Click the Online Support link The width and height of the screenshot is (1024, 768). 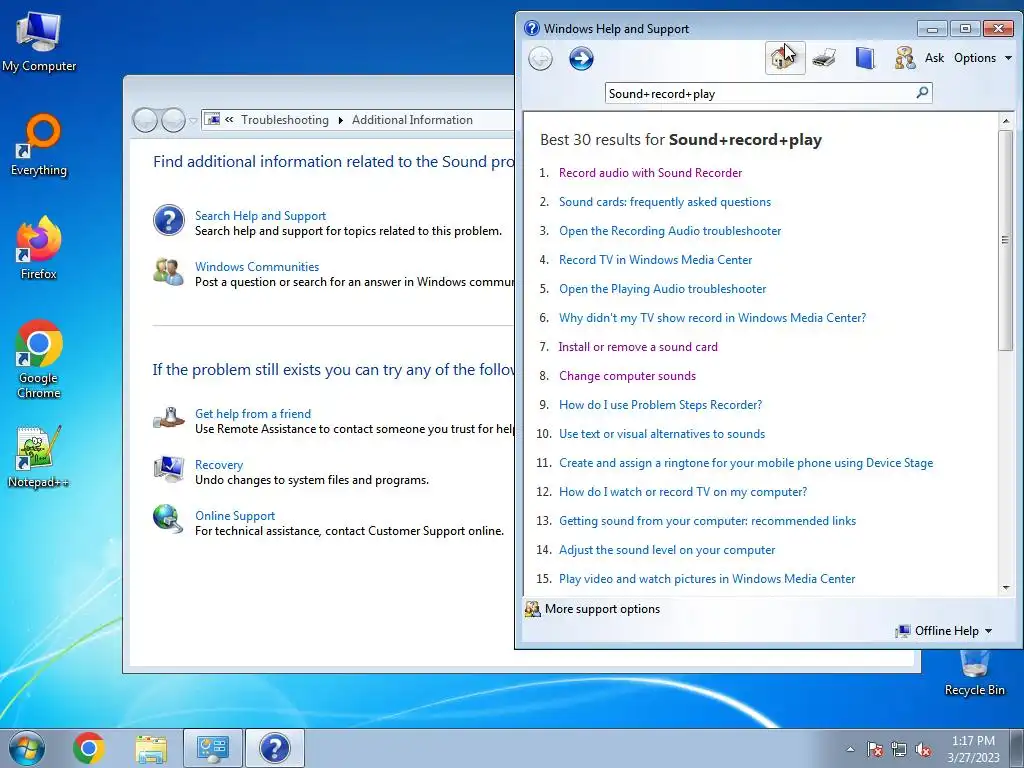tap(235, 516)
